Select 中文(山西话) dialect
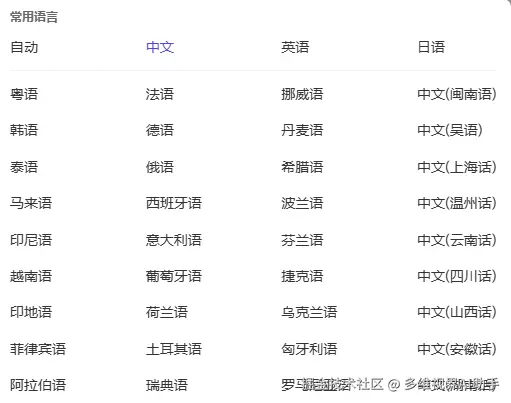Image resolution: width=511 pixels, height=403 pixels. 457,312
